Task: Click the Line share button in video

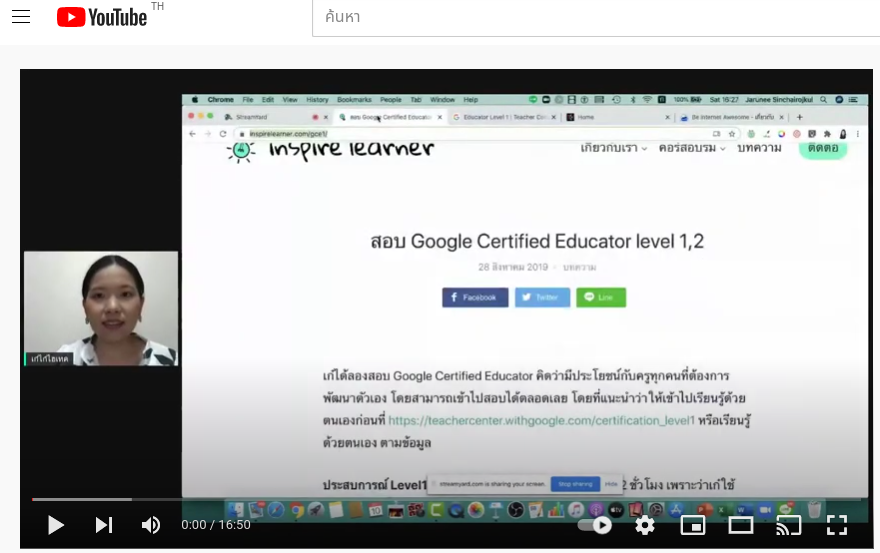Action: tap(601, 297)
